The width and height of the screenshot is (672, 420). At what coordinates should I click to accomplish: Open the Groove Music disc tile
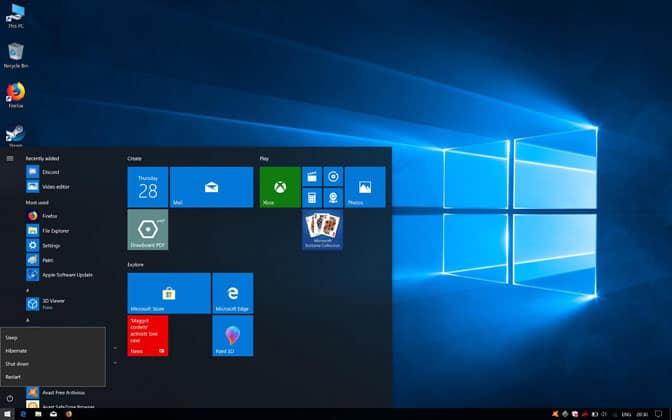pos(333,177)
